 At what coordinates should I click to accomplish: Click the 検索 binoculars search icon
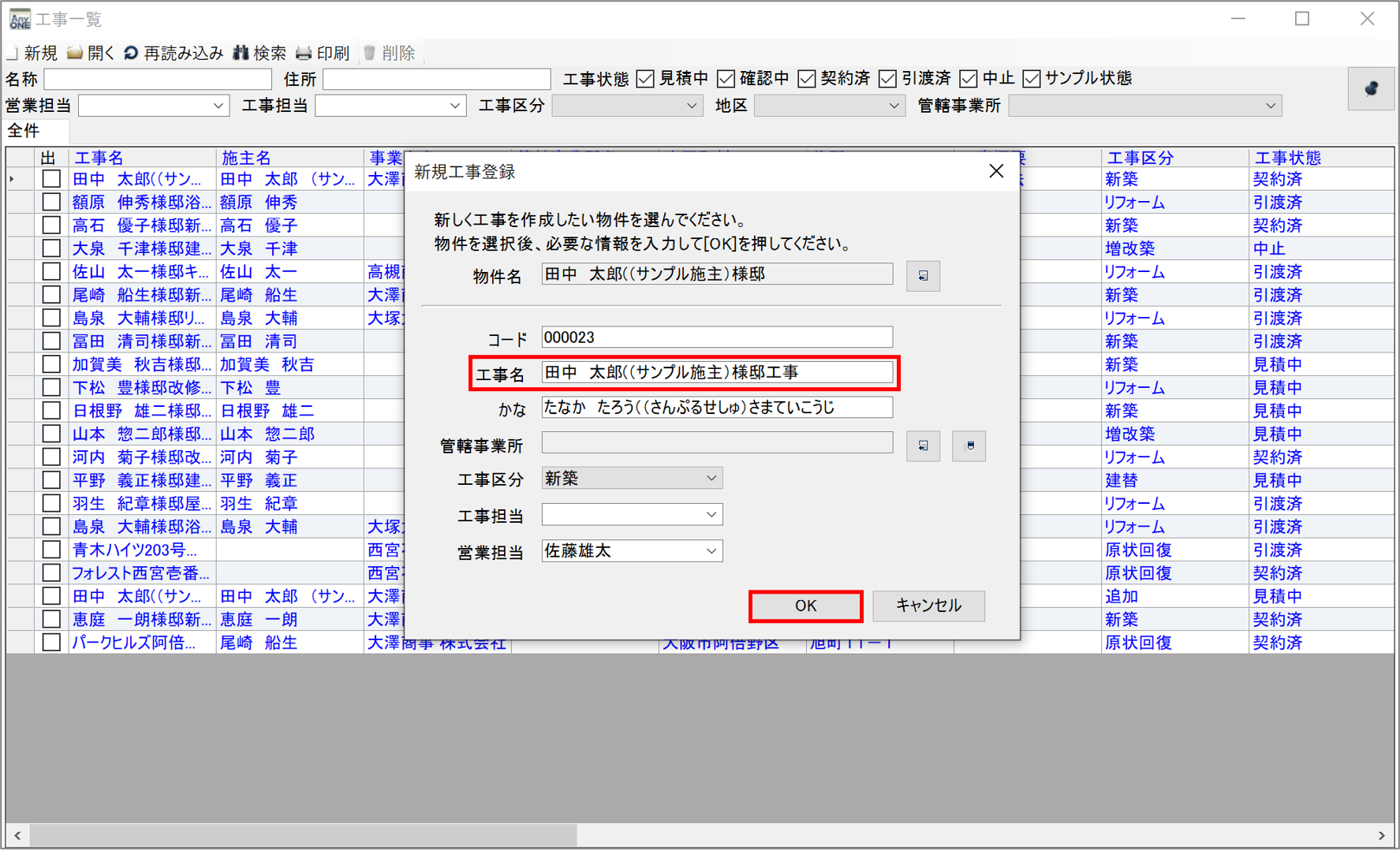coord(241,53)
